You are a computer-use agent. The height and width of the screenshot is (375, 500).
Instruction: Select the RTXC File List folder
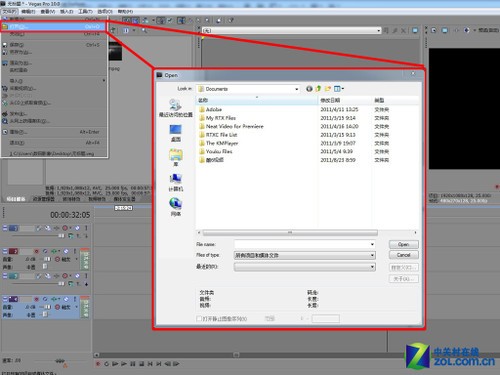click(218, 135)
